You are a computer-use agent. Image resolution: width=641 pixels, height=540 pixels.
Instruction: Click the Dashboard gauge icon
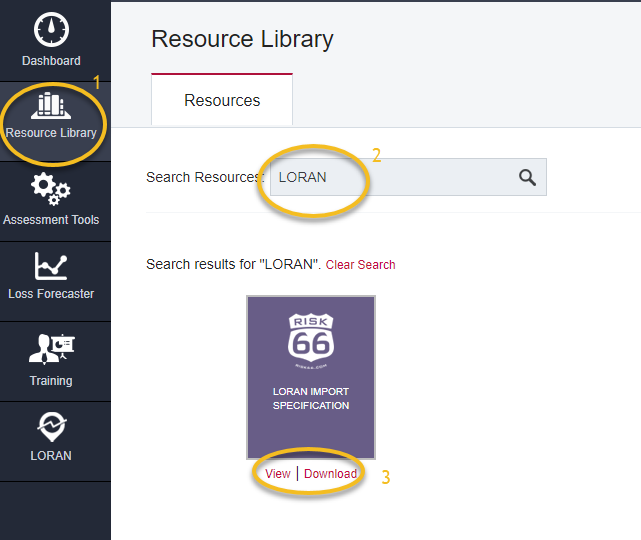point(51,30)
